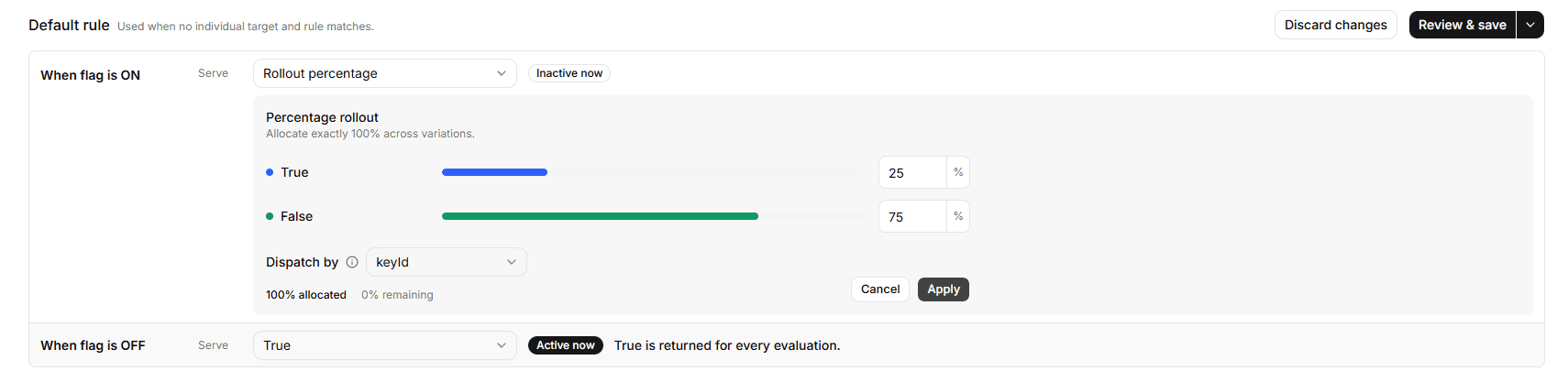Click the green False rollout bar
The image size is (1568, 382).
click(600, 216)
